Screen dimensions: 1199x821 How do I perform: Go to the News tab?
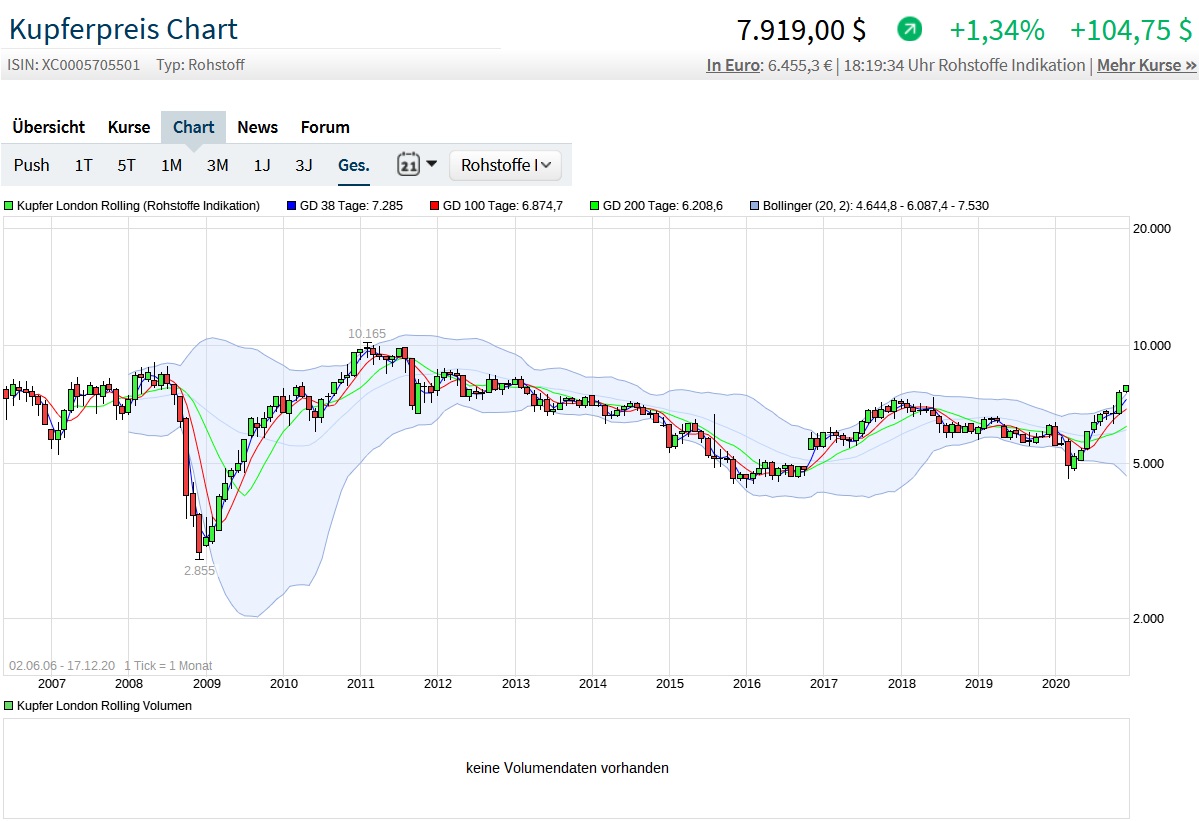[257, 127]
